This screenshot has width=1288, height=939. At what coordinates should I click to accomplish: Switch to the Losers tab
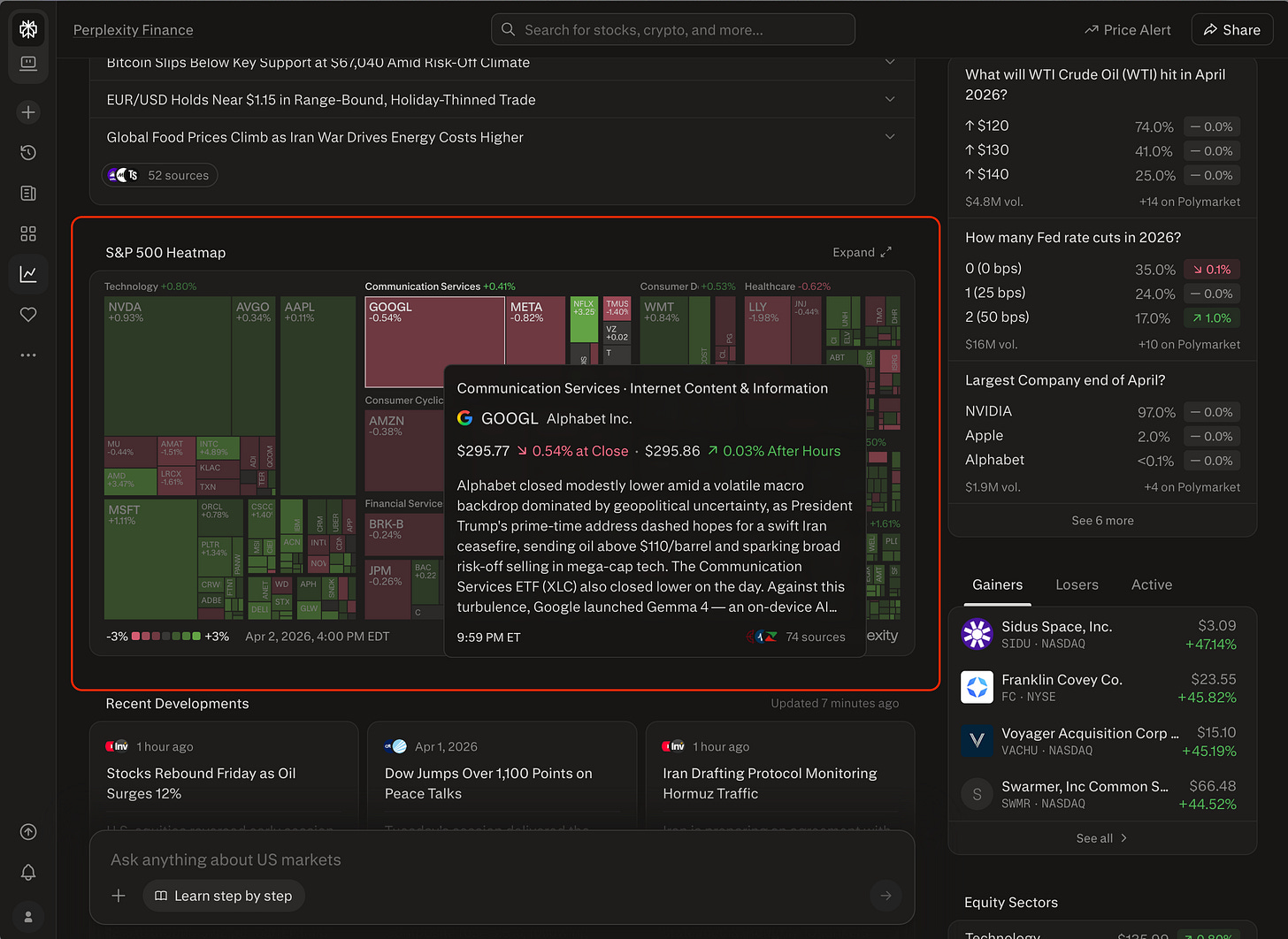point(1077,584)
